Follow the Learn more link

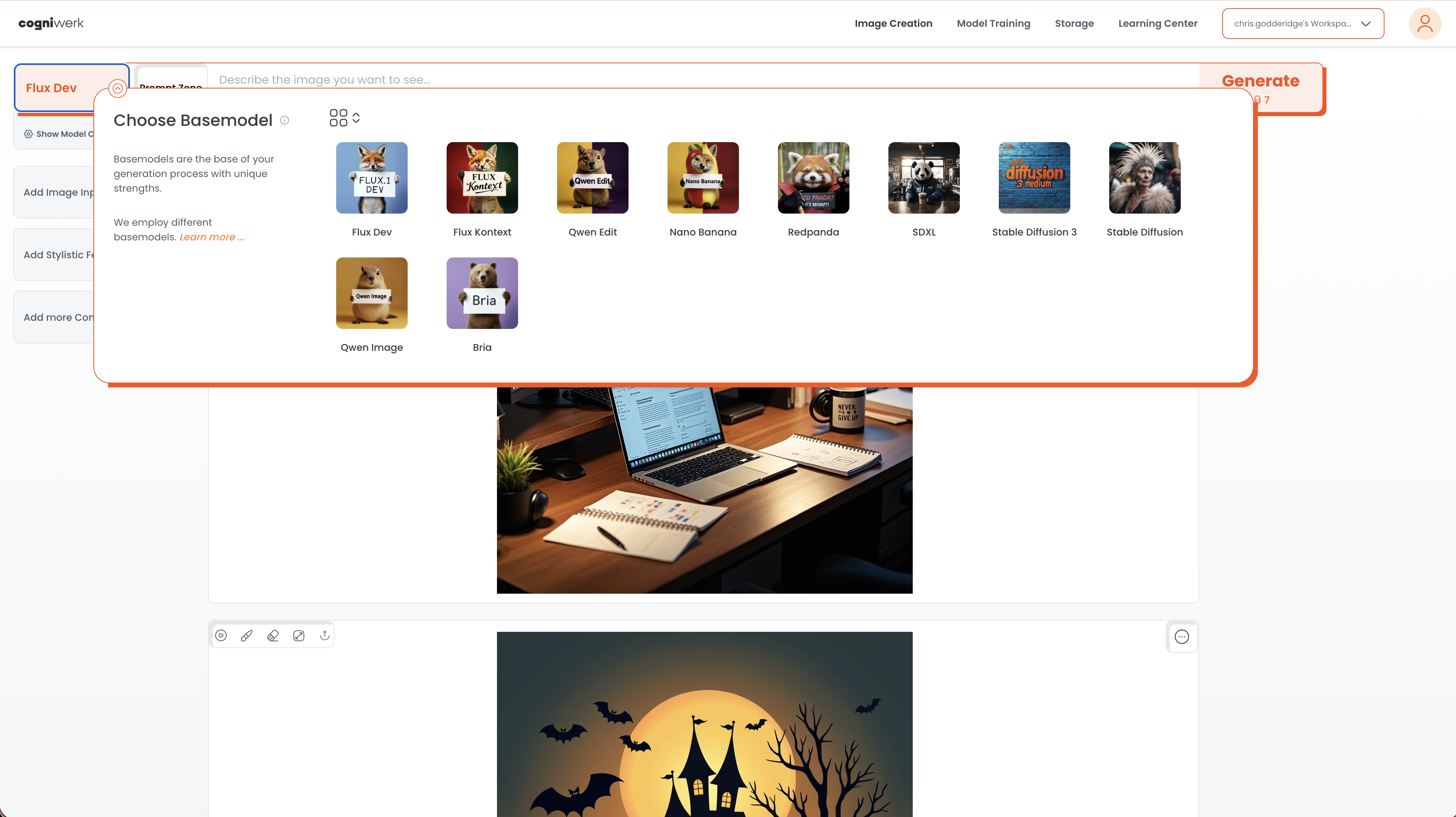(212, 237)
